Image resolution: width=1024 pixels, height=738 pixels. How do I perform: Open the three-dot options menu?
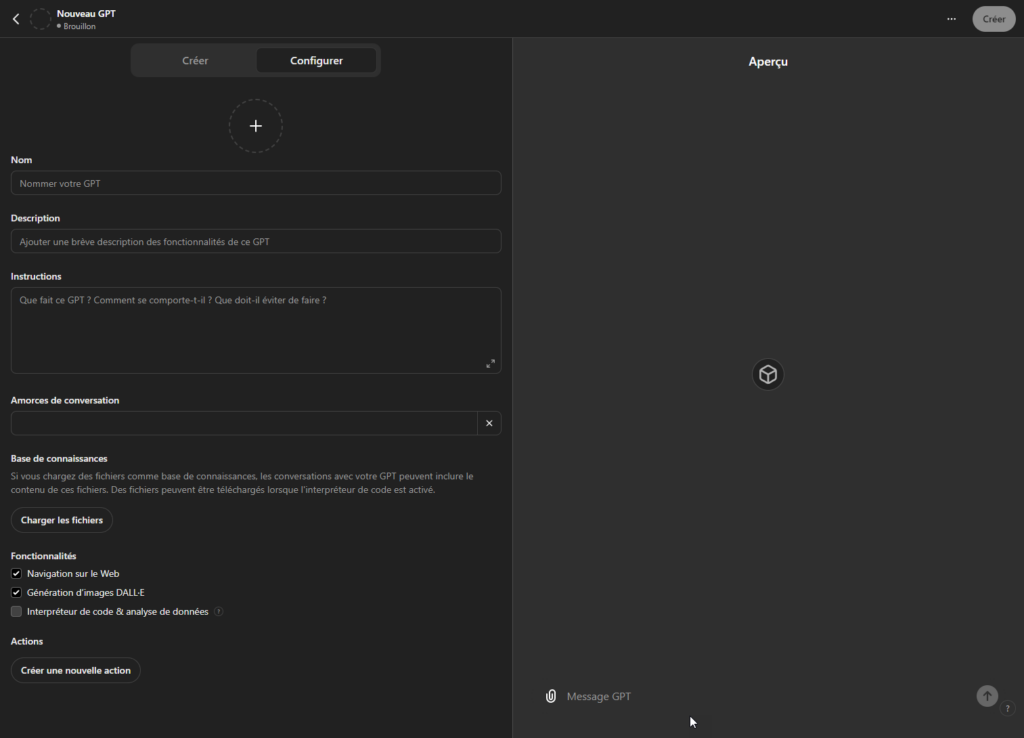coord(951,19)
